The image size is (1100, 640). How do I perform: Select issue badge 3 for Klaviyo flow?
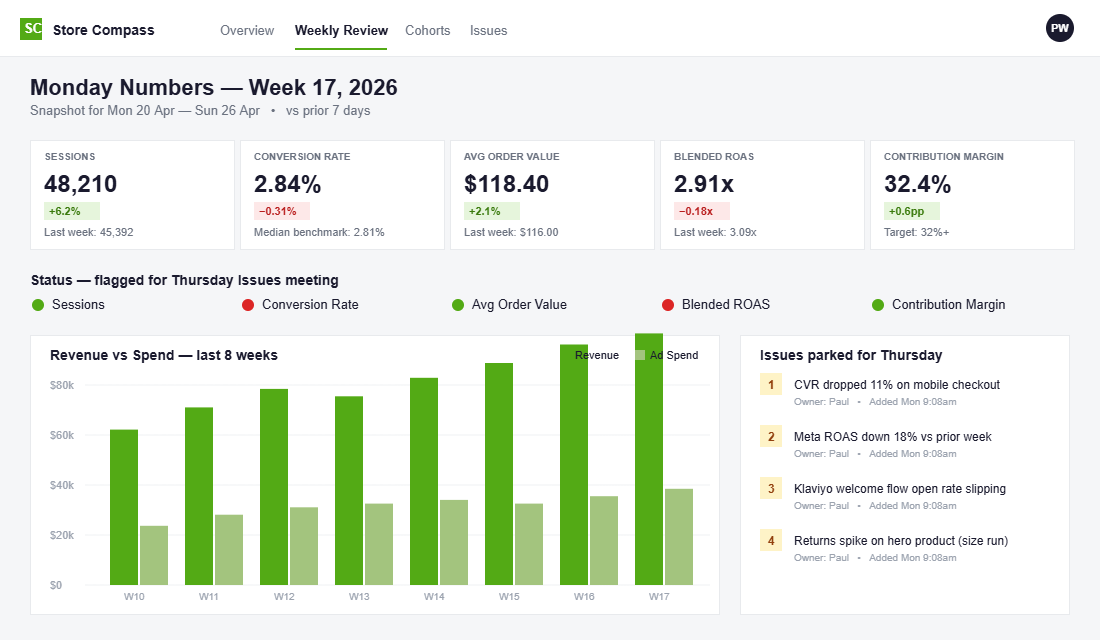pyautogui.click(x=770, y=488)
